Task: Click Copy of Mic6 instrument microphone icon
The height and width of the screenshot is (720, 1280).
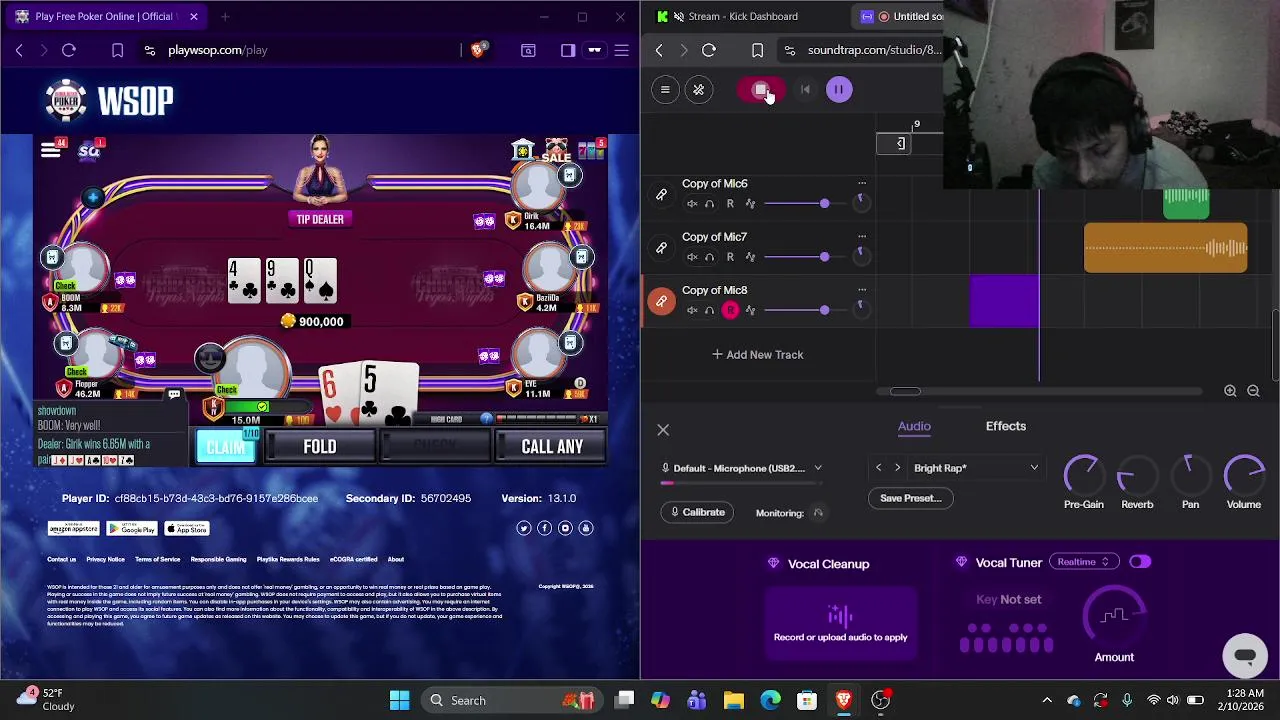Action: [661, 195]
